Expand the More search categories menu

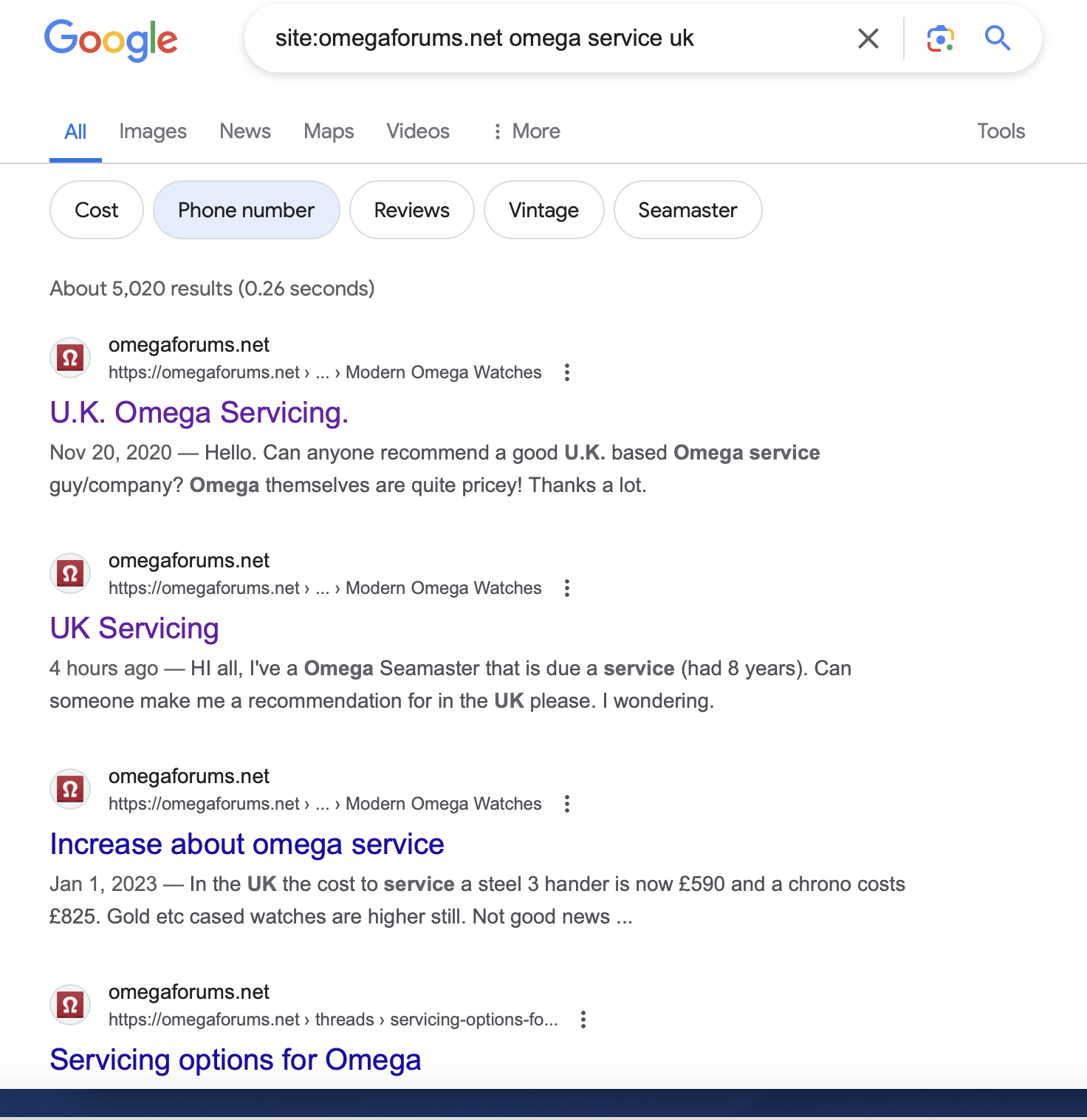click(527, 132)
